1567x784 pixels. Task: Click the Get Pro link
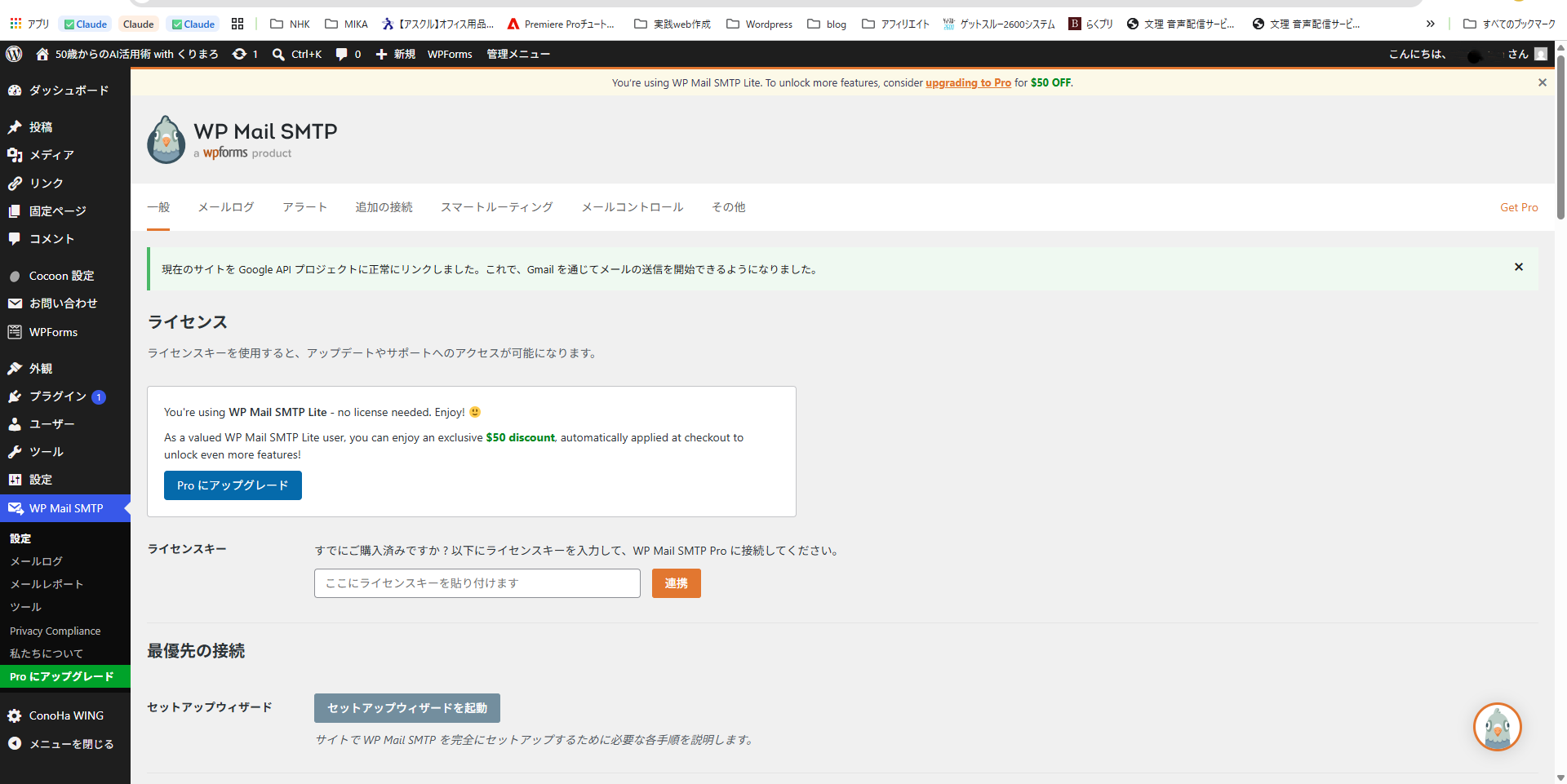1519,207
